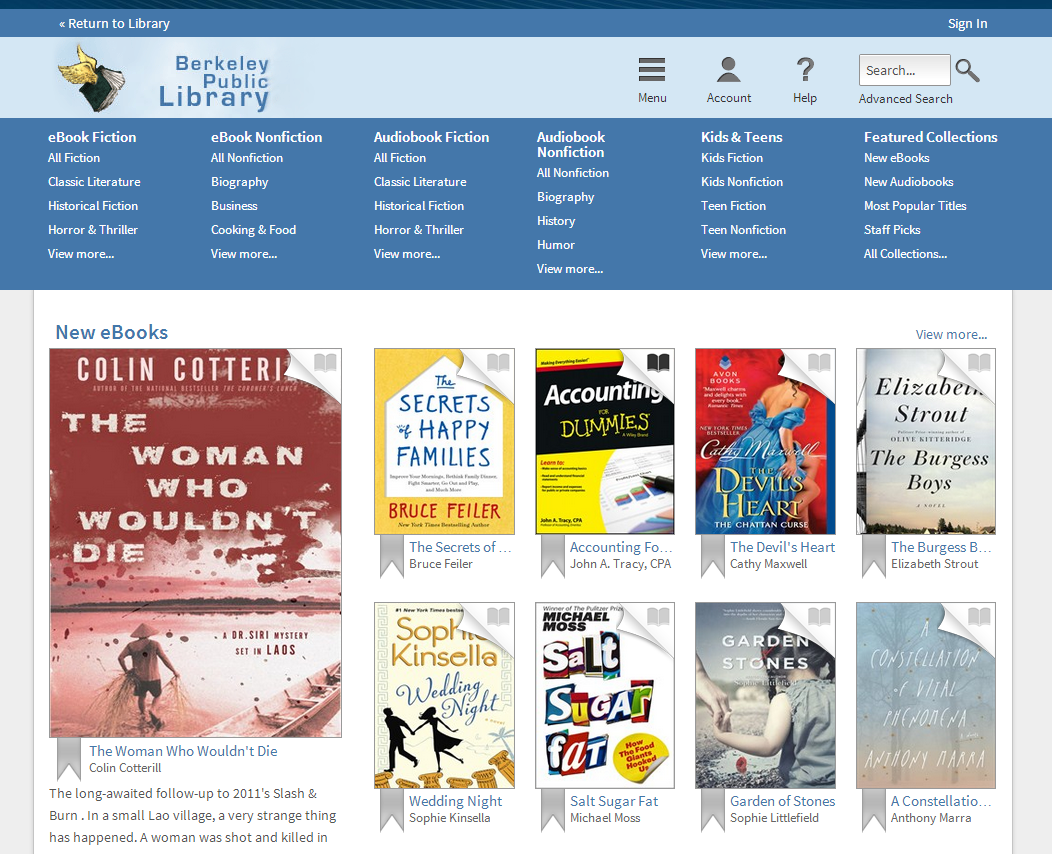Image resolution: width=1052 pixels, height=854 pixels.
Task: Expand View more under eBook Nonfiction
Action: pos(244,254)
